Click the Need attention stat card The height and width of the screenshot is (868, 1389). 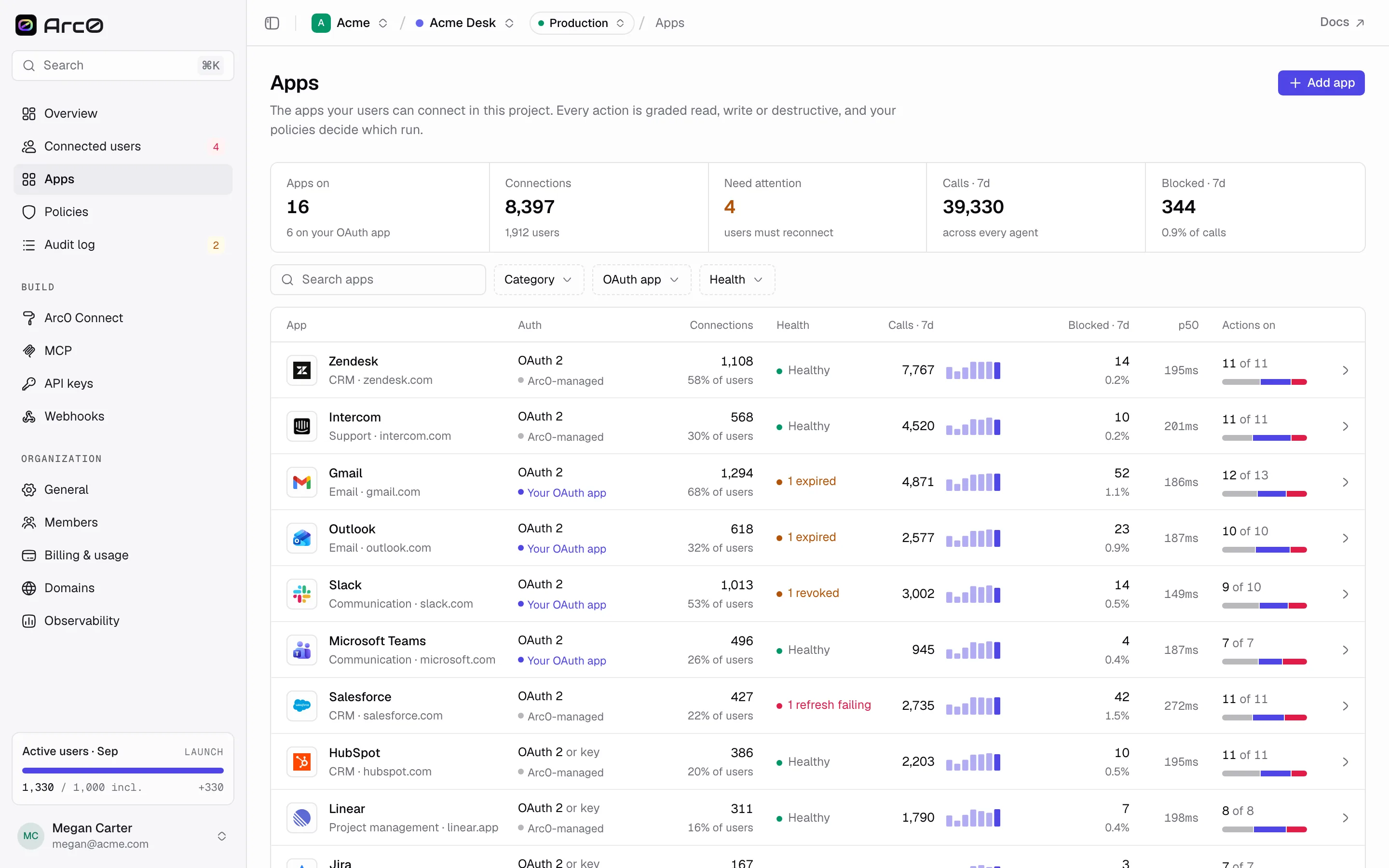(817, 207)
